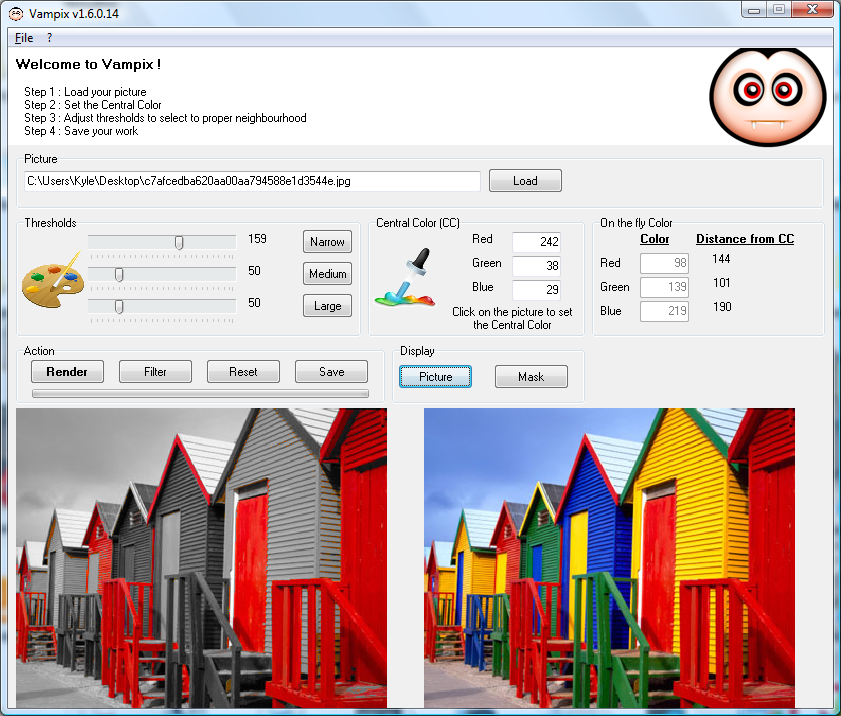Click the Load picture button
Screen dimensions: 841x716
[525, 181]
